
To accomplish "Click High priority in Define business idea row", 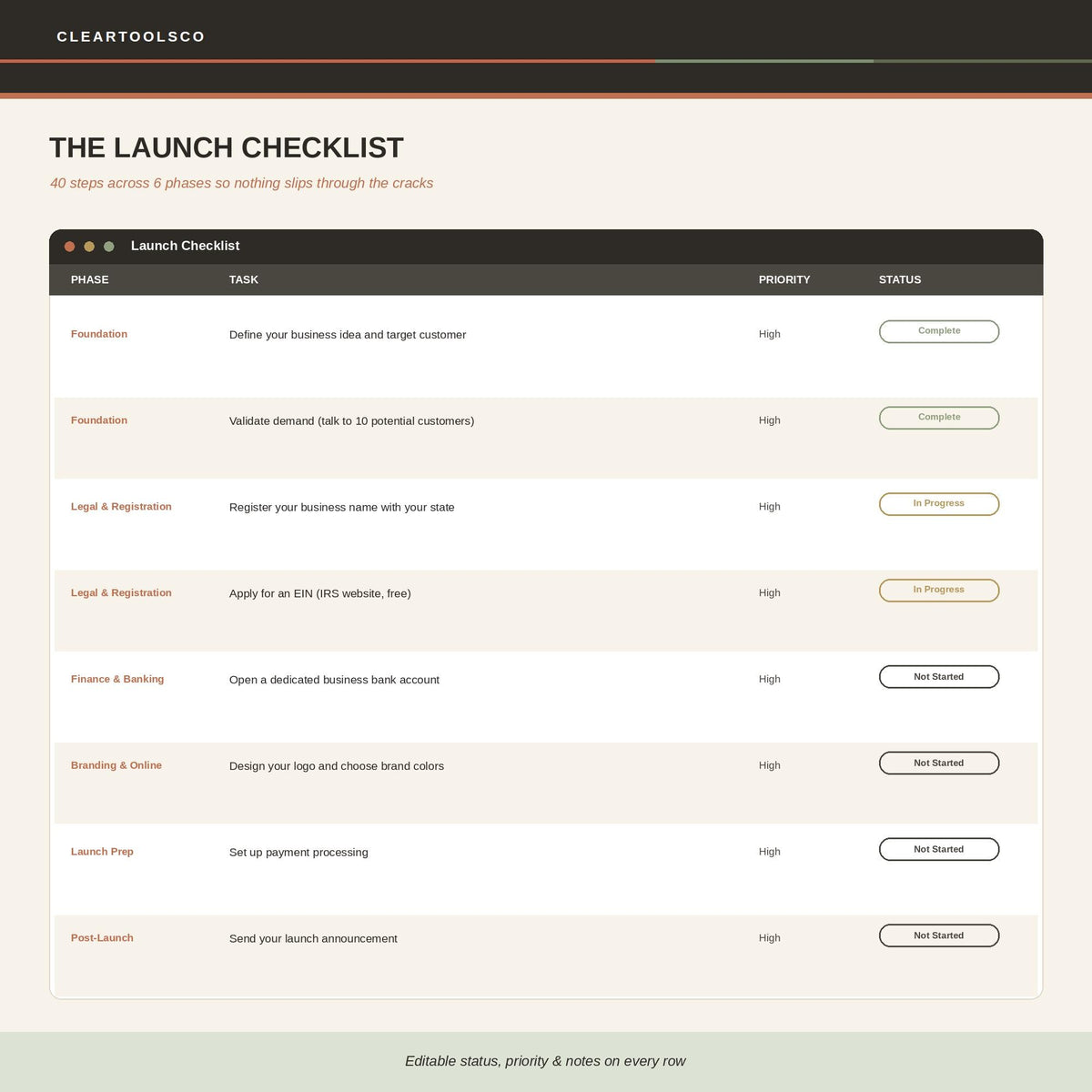I will tap(770, 334).
